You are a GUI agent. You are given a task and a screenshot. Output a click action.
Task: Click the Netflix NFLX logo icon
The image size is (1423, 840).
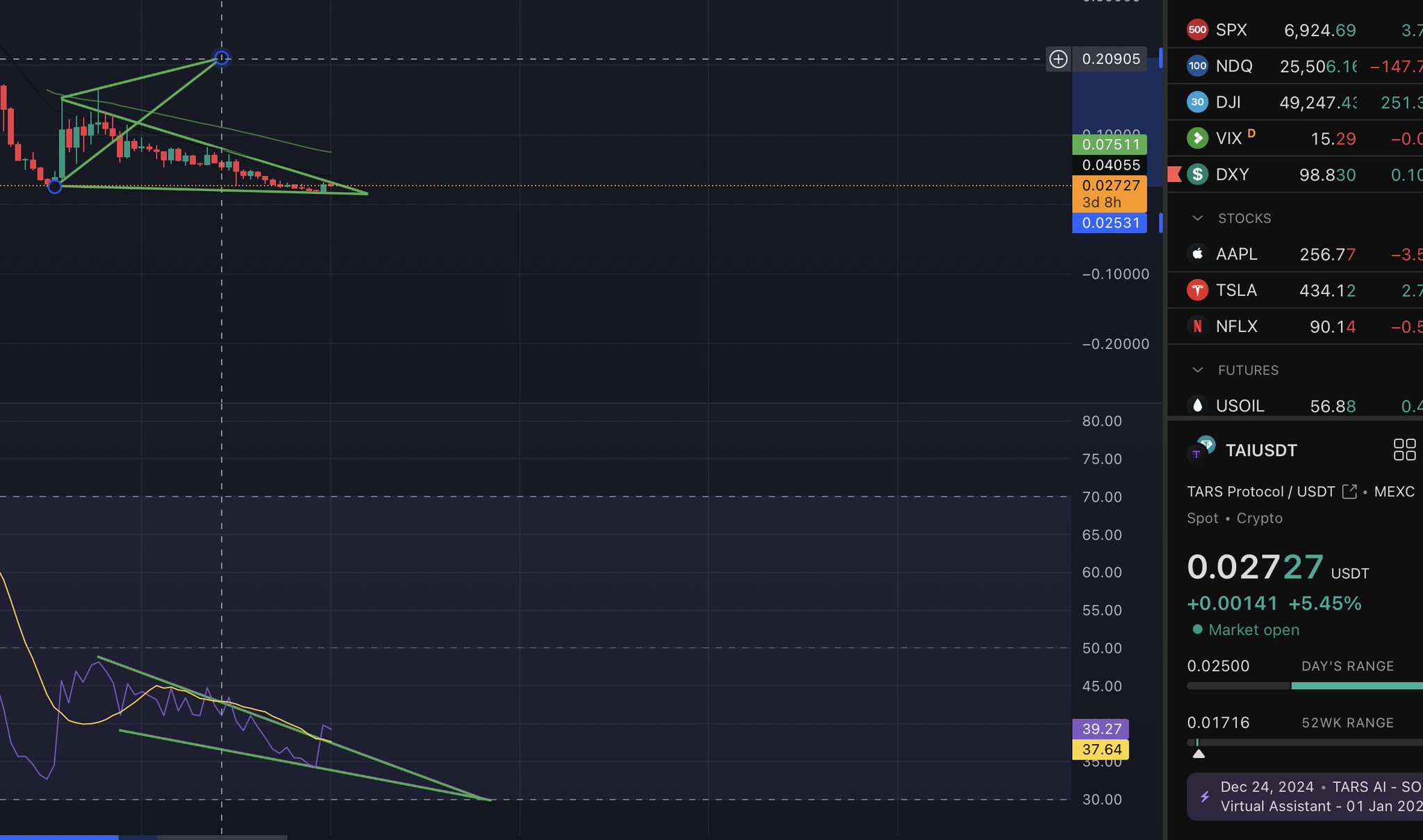coord(1197,326)
